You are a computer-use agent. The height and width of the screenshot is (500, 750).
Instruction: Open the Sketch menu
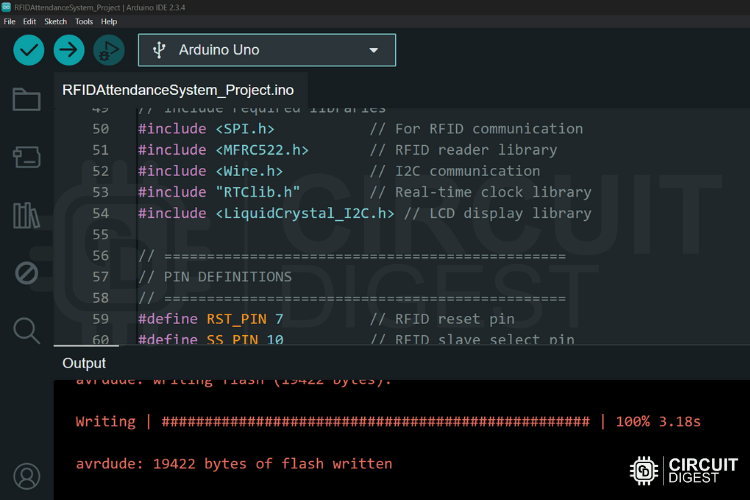[55, 22]
